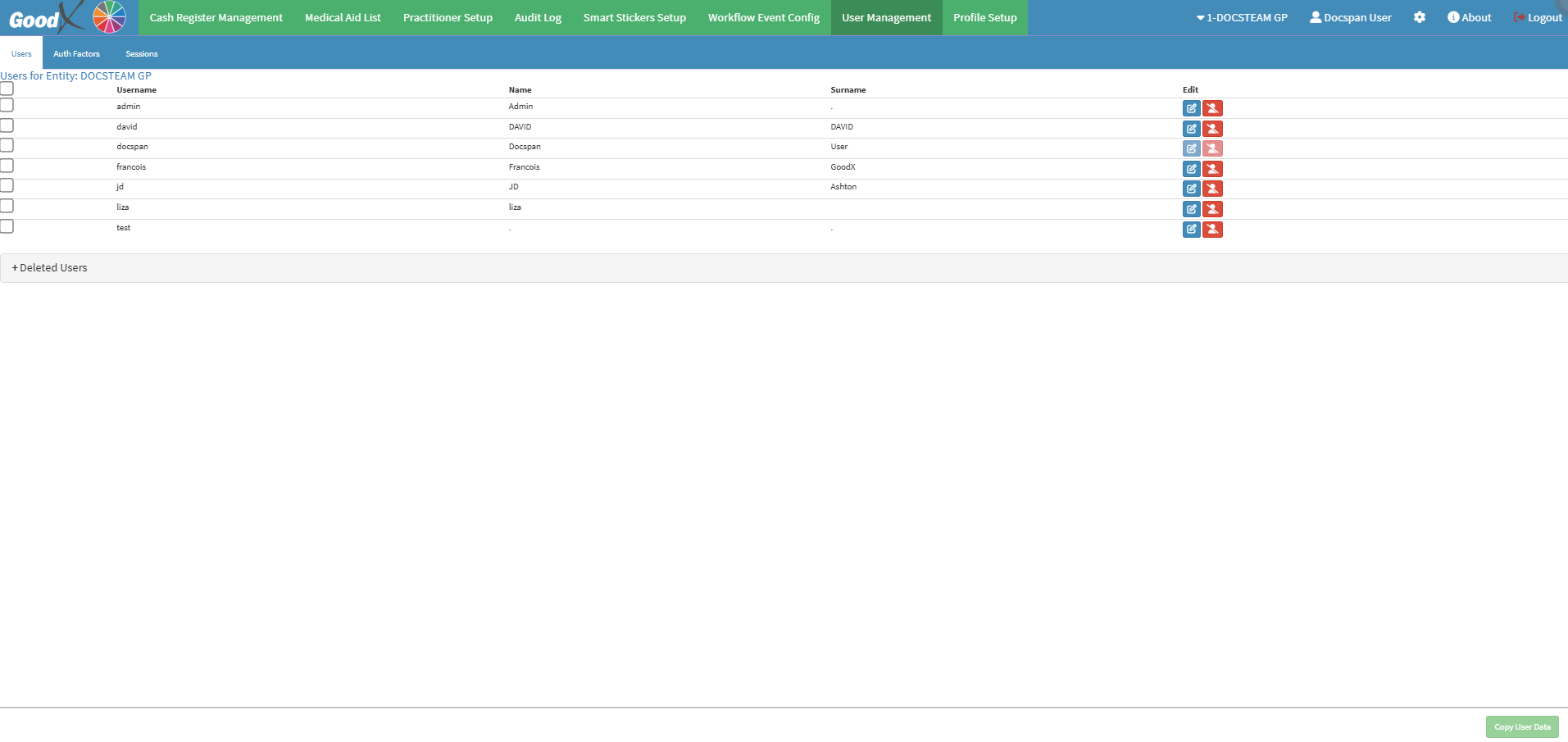Click the Logout link

click(x=1538, y=17)
